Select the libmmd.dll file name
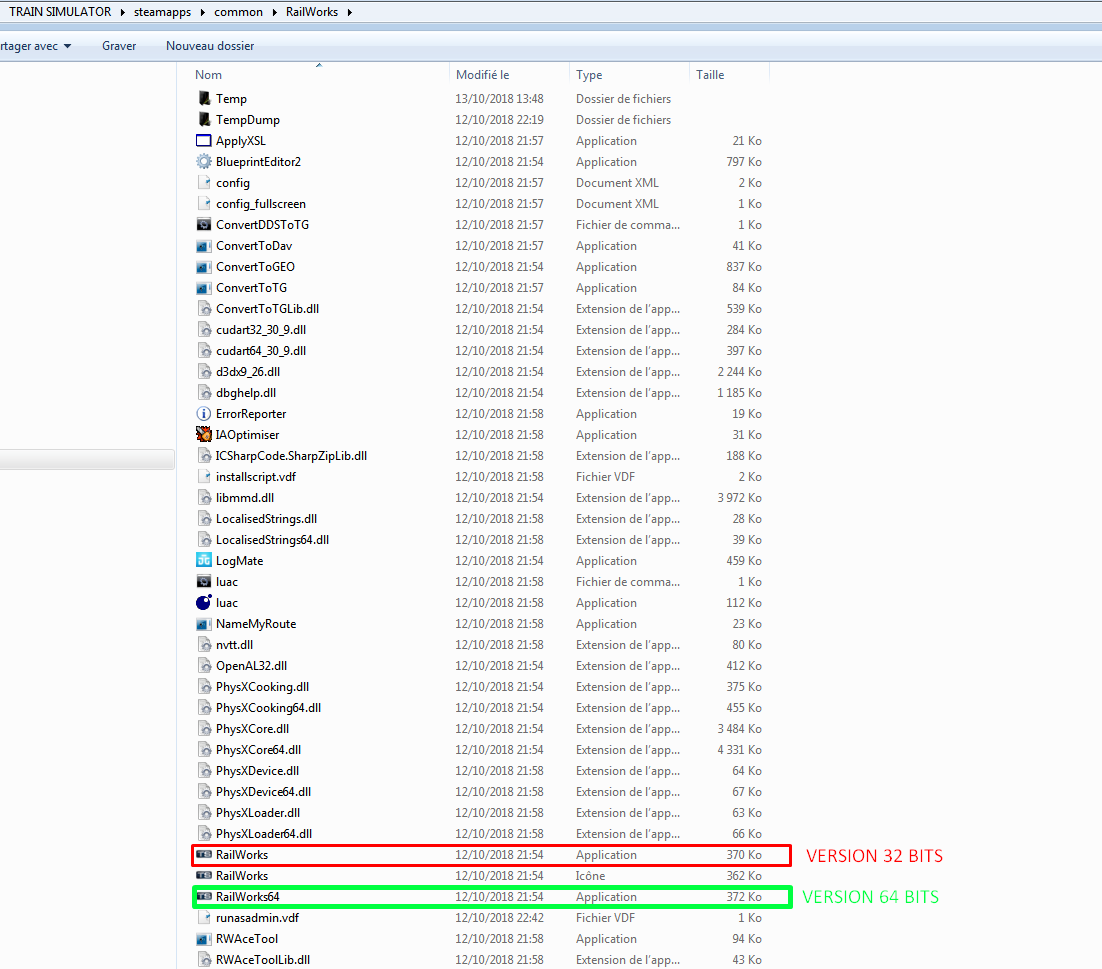This screenshot has width=1102, height=969. pos(245,497)
